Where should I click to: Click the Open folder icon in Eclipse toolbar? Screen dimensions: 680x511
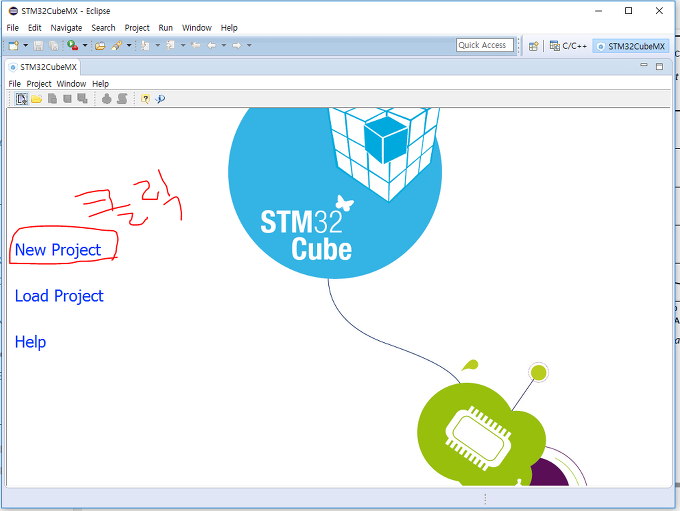(x=100, y=46)
